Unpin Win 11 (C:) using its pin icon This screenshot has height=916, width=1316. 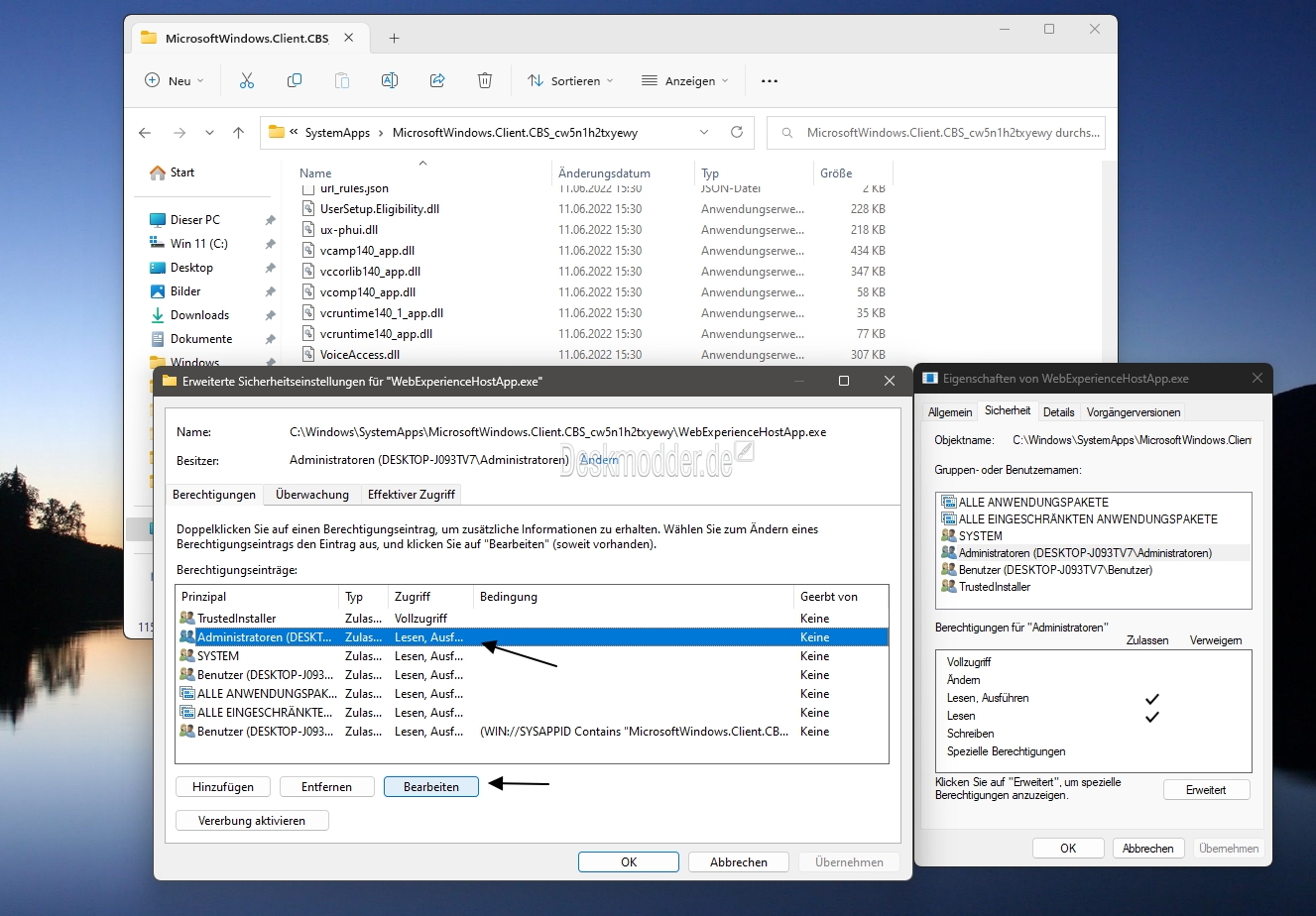(x=270, y=244)
